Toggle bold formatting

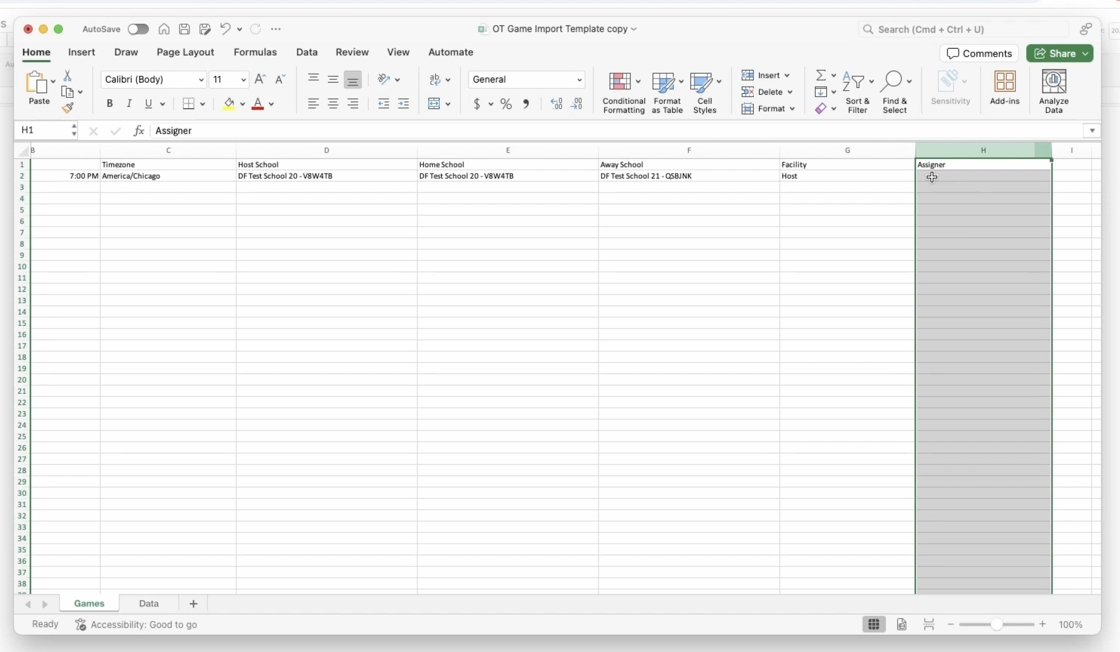click(x=110, y=104)
